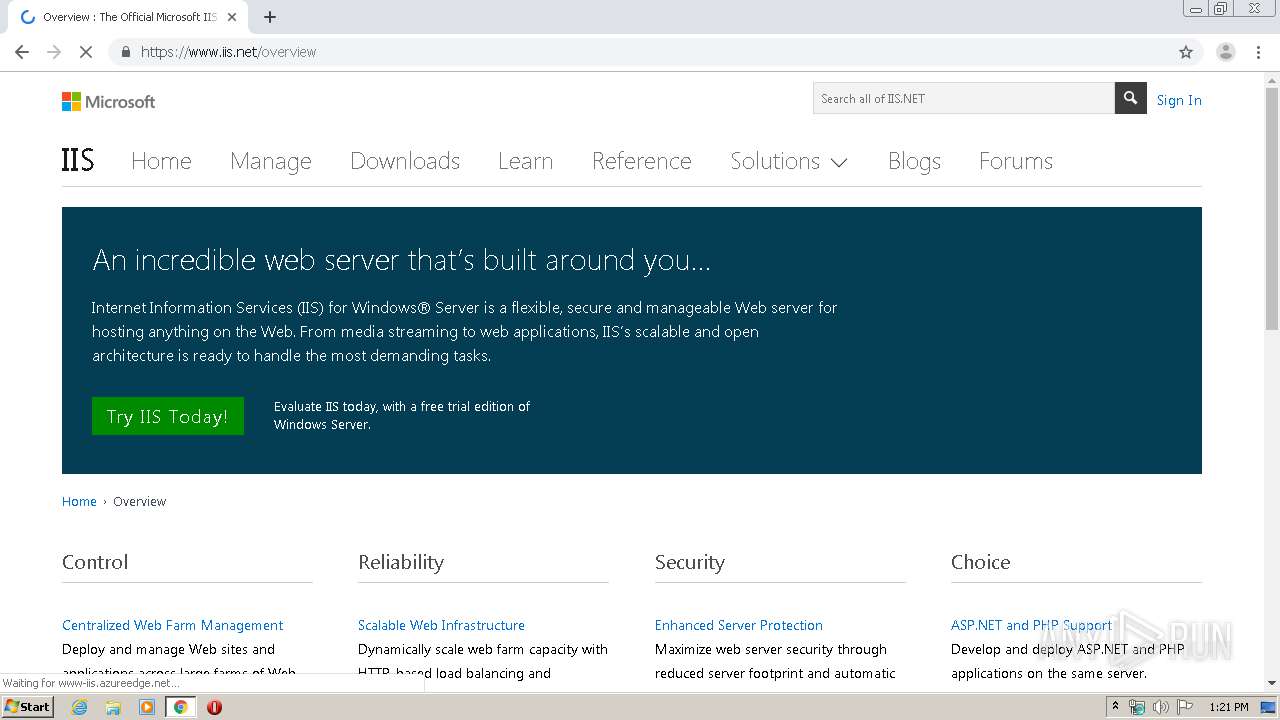The width and height of the screenshot is (1280, 720).
Task: Focus the Search all of IIS.NET box
Action: point(964,98)
